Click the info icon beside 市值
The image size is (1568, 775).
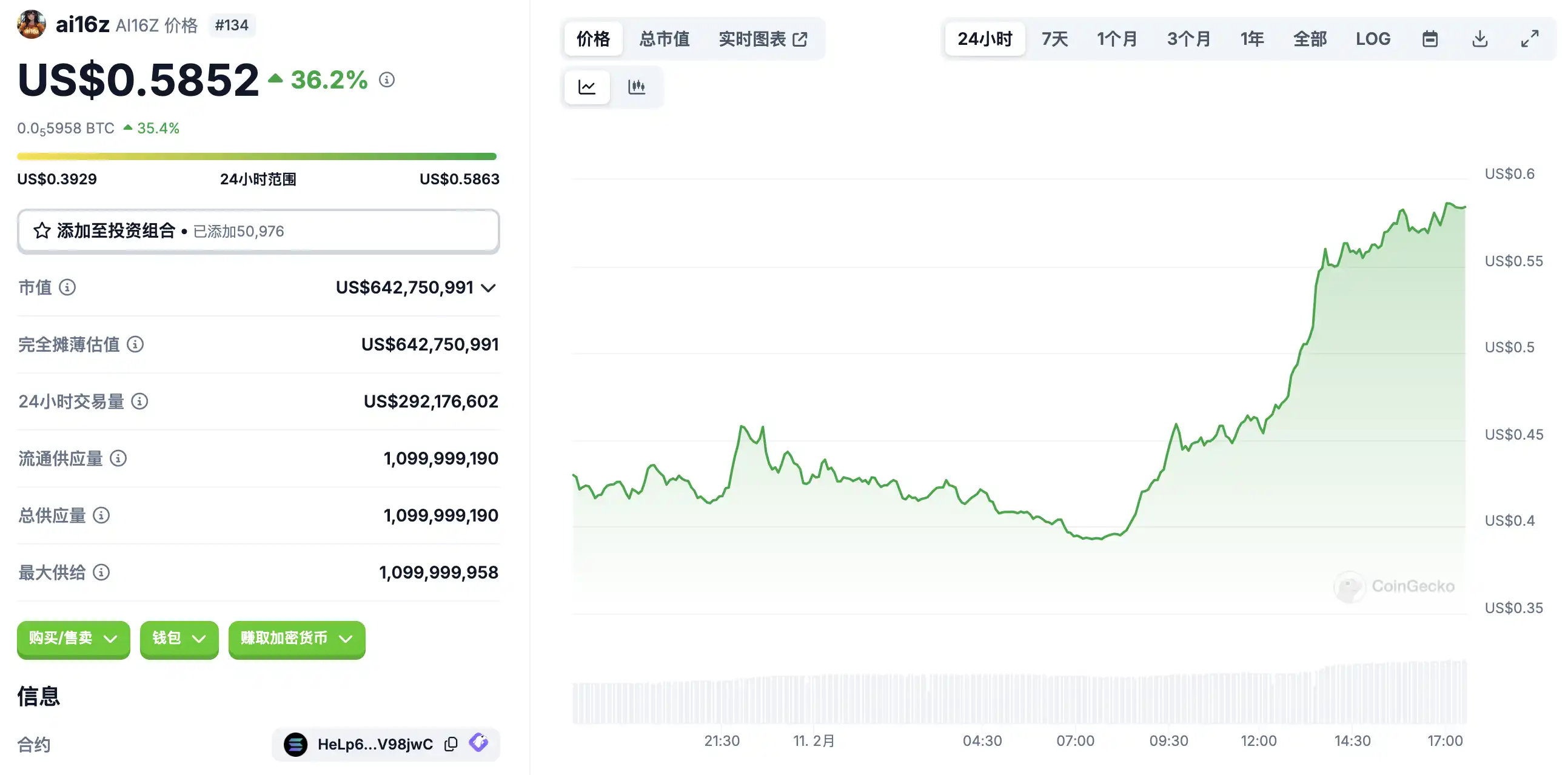coord(67,287)
